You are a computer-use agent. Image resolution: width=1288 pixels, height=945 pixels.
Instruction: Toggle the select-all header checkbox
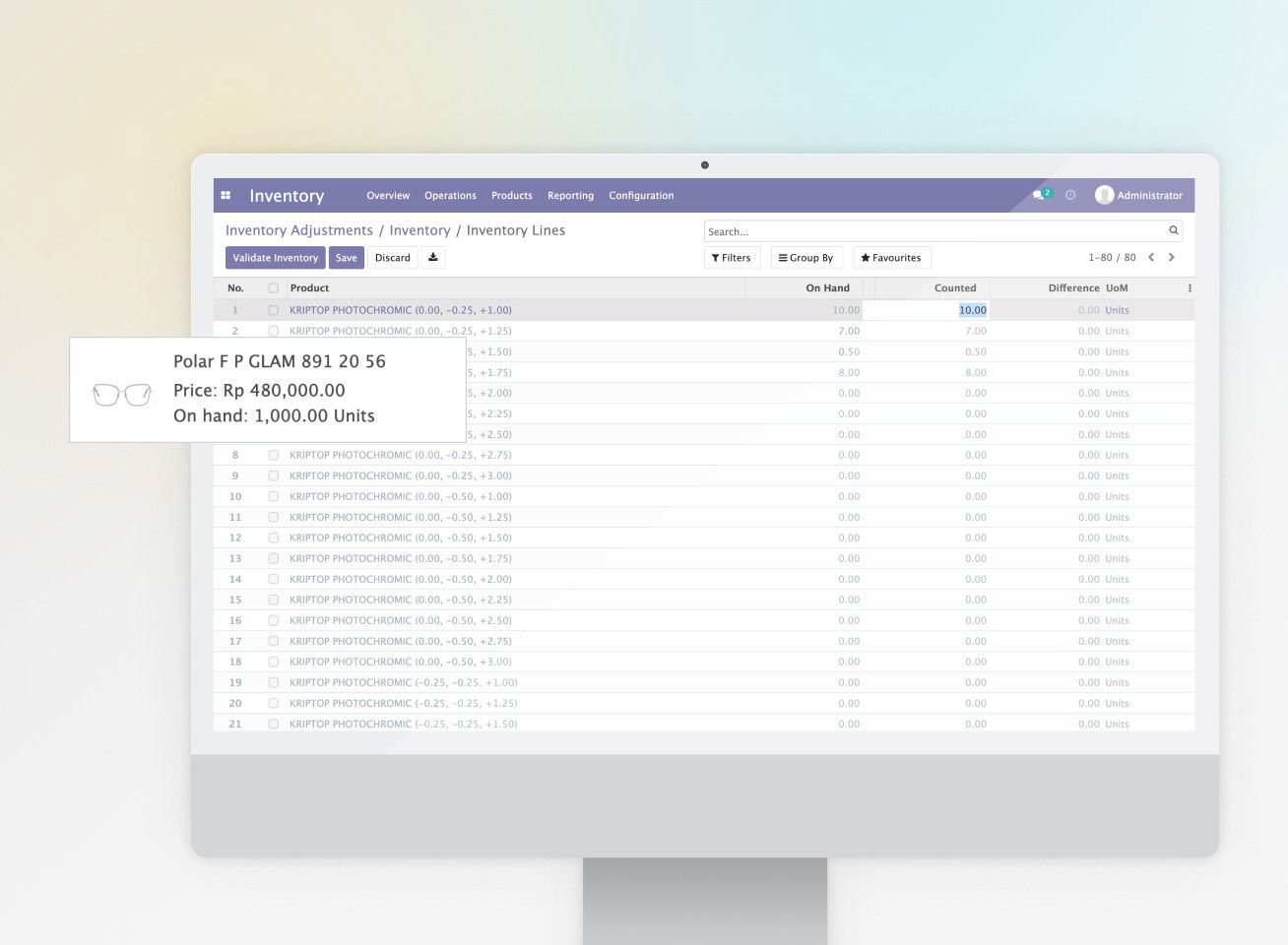pyautogui.click(x=273, y=288)
